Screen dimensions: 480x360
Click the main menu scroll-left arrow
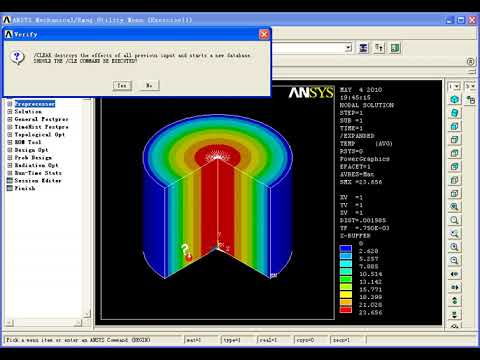[10, 322]
